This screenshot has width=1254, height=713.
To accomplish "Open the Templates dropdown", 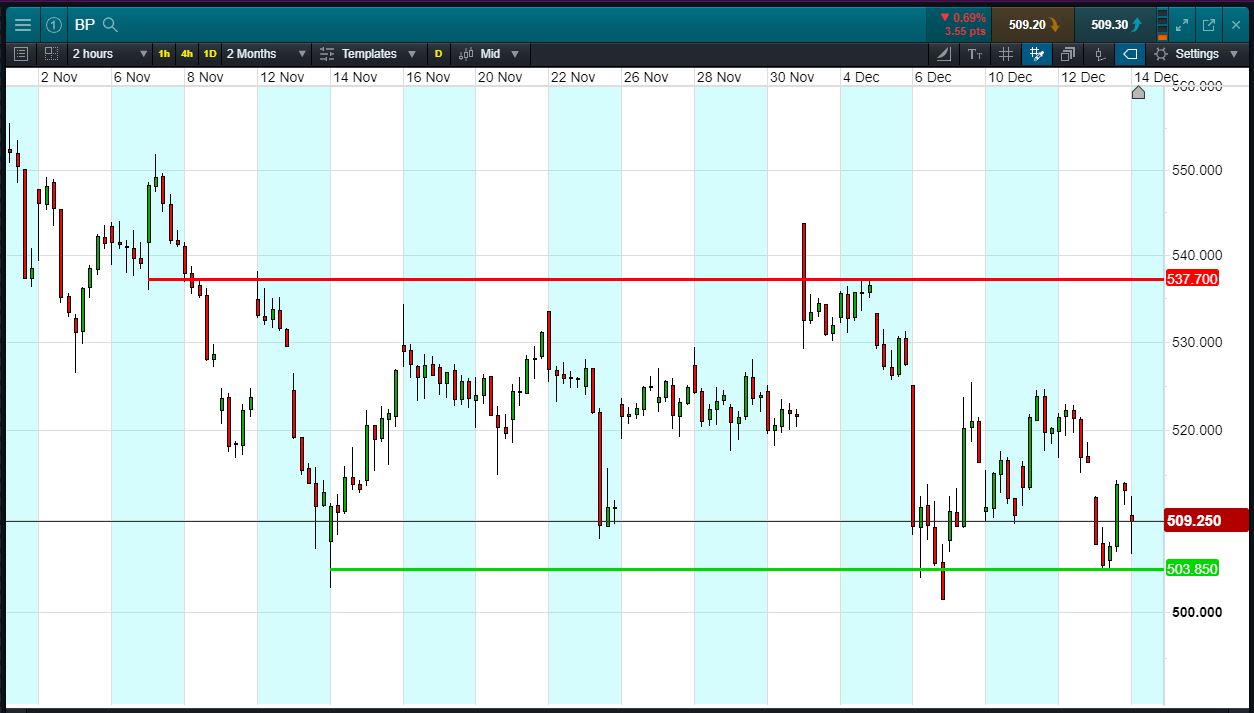I will [x=378, y=54].
